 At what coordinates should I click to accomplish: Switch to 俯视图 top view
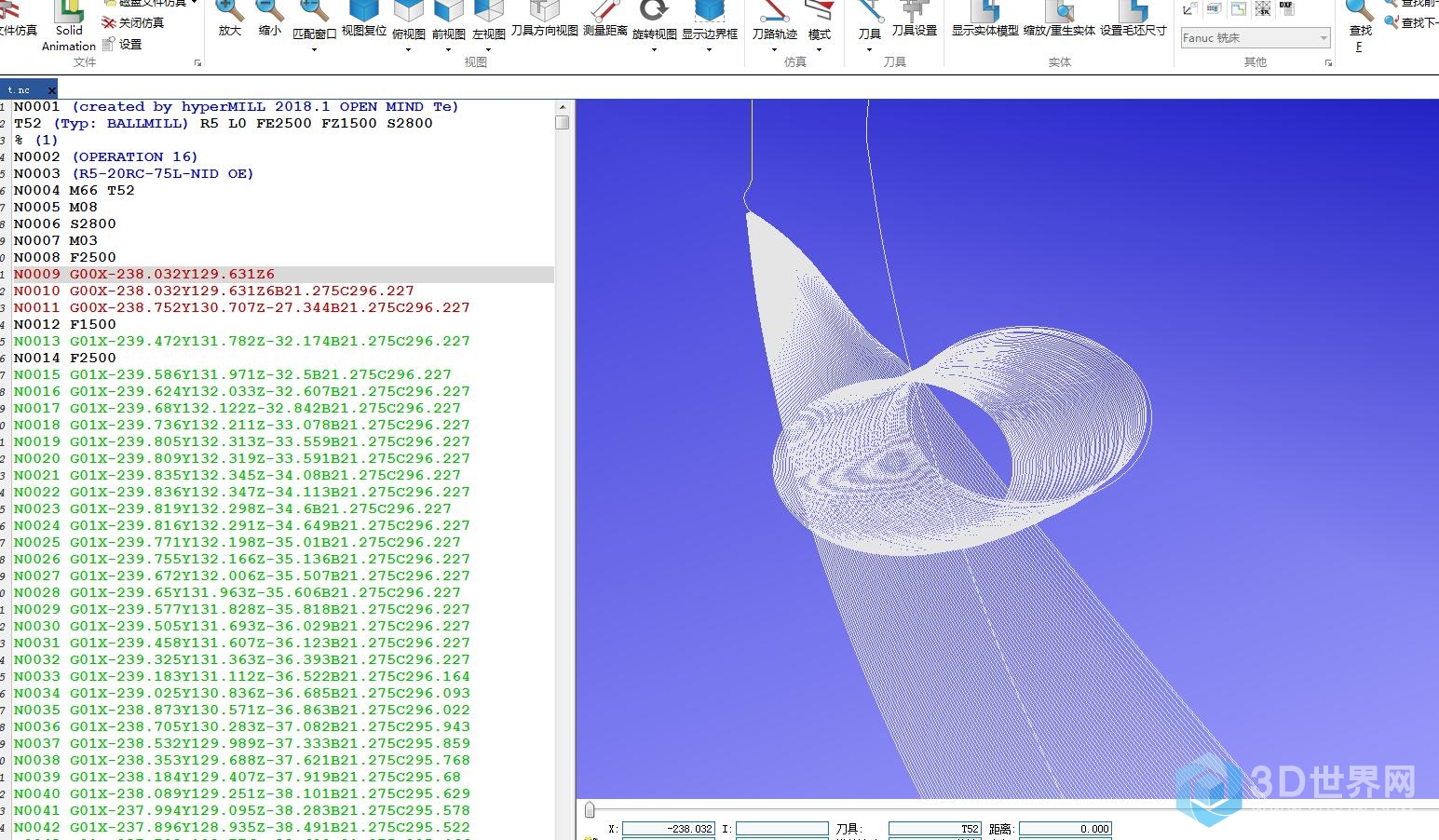409,20
